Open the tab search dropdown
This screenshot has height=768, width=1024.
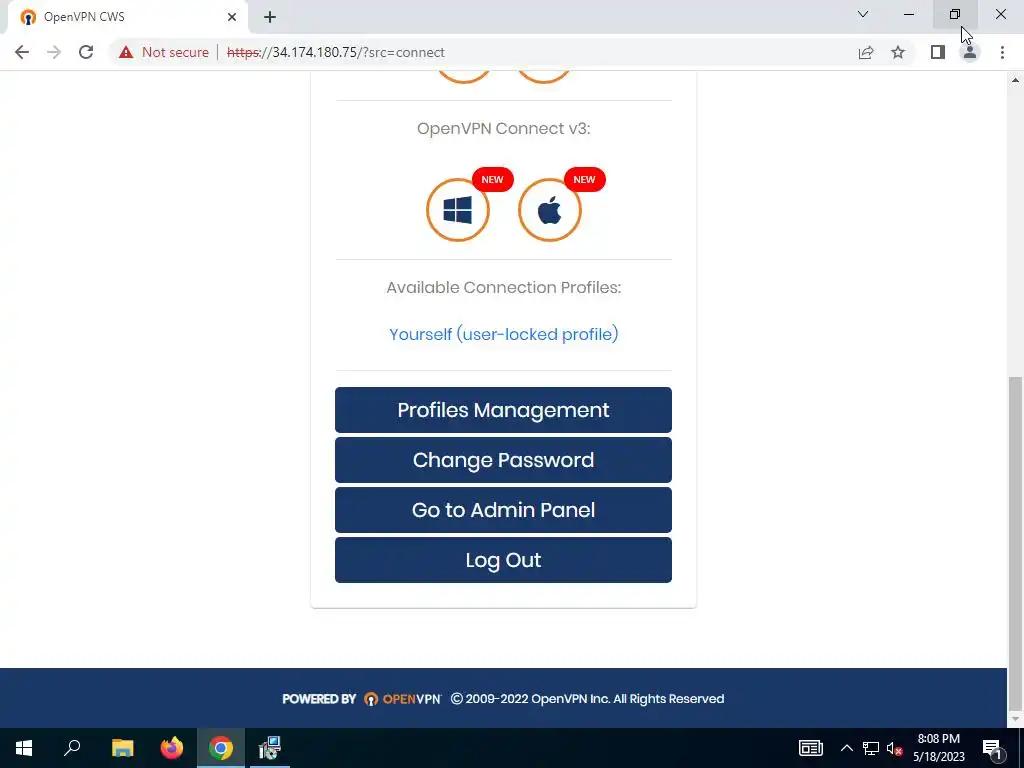tap(863, 14)
